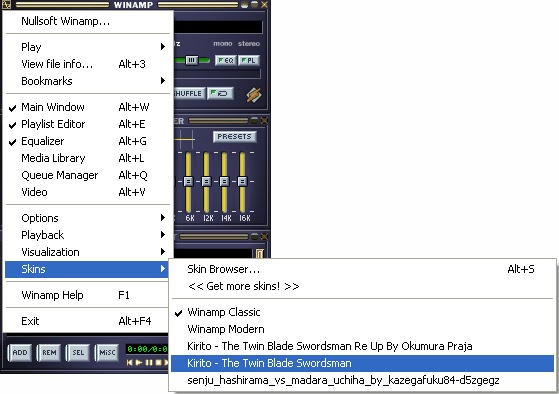The image size is (559, 394).
Task: Click the highlighted Skins menu entry
Action: (88, 270)
